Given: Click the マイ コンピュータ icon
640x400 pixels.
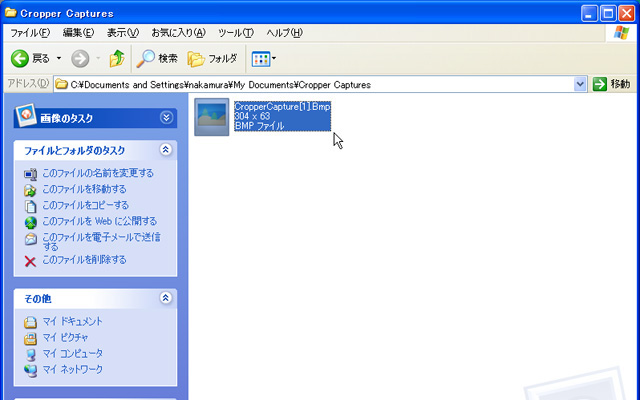Looking at the screenshot, I should click(30, 354).
